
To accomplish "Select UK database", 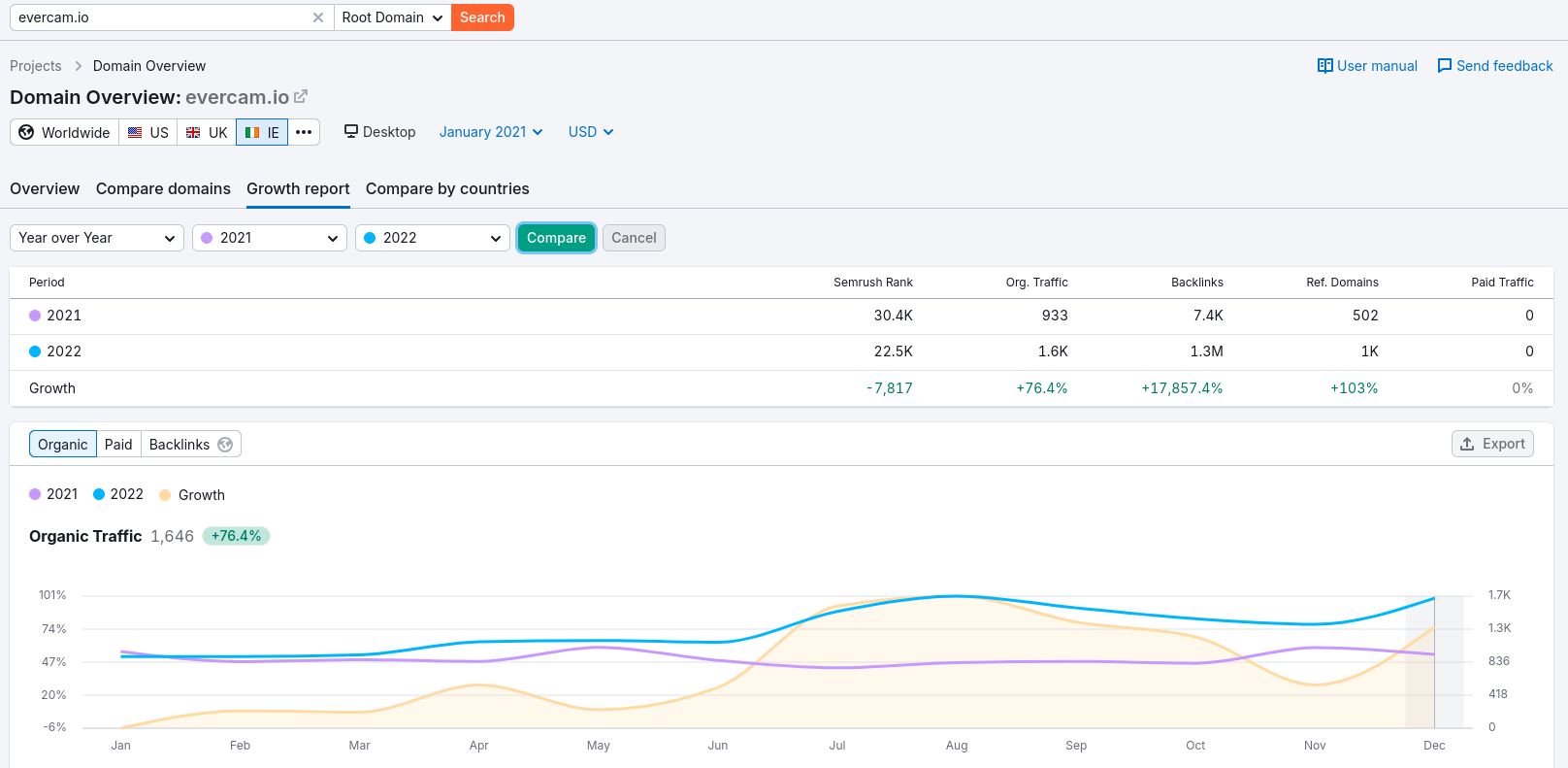I will coord(207,132).
